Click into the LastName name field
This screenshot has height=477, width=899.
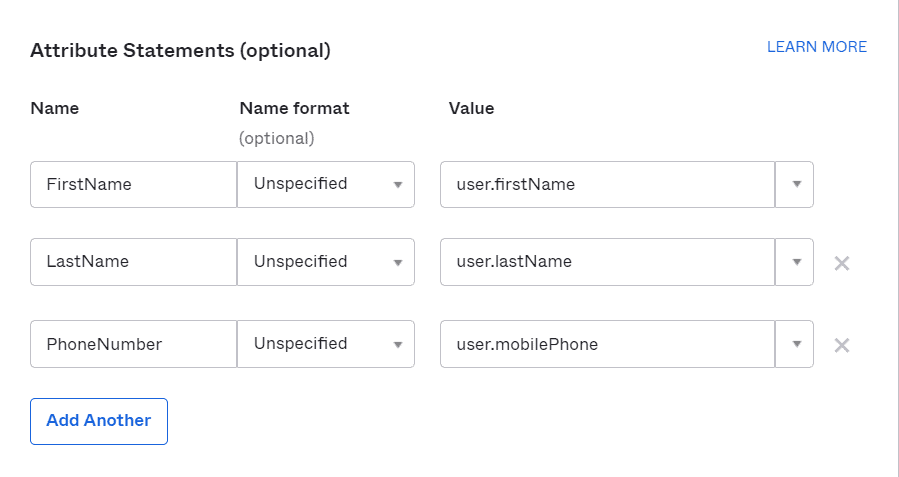click(133, 262)
